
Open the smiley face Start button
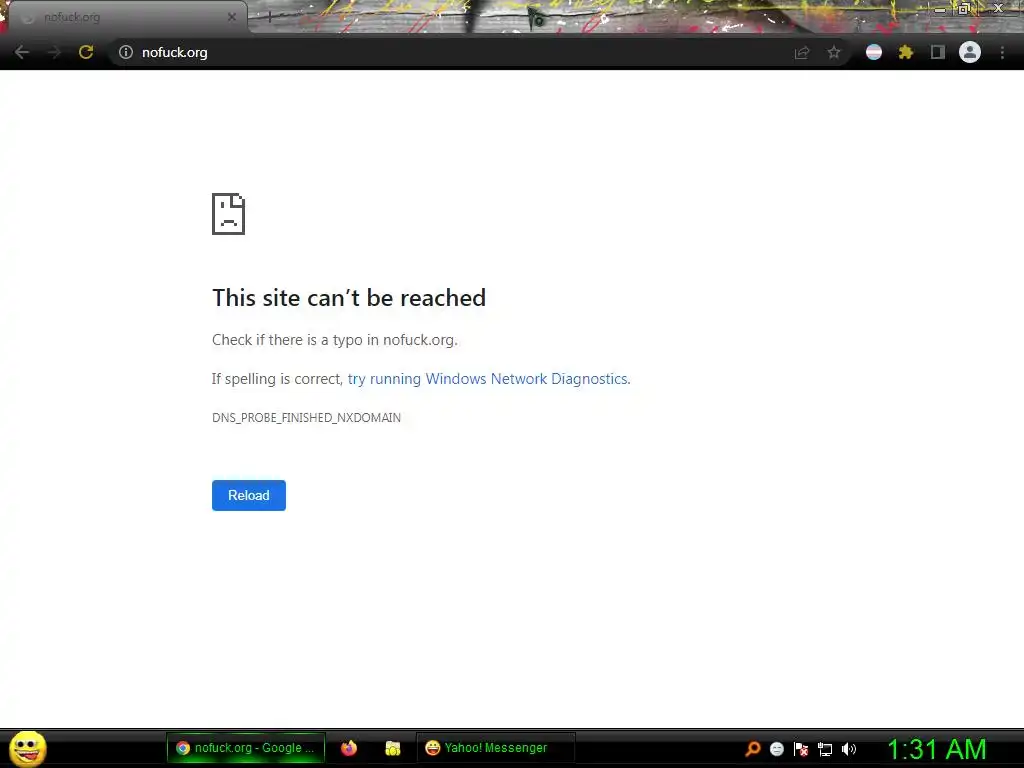(28, 748)
